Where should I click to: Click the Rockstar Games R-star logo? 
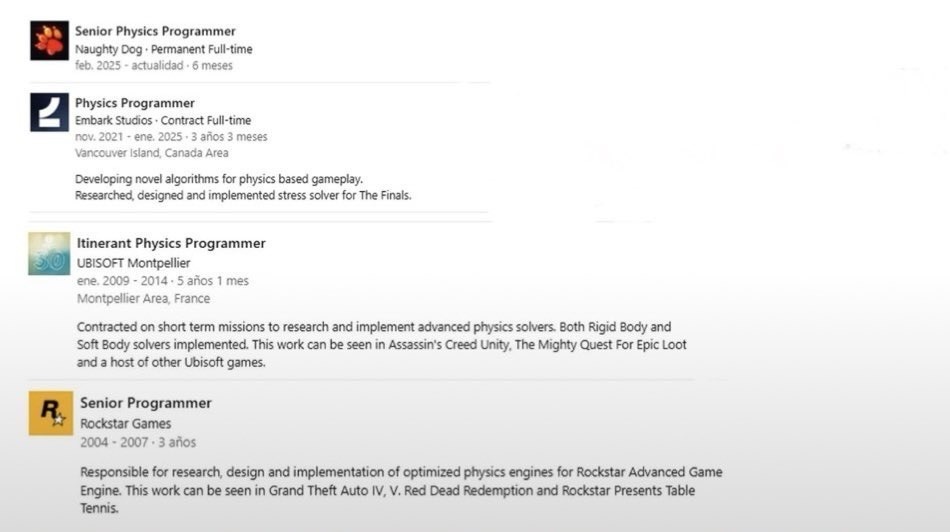pos(50,412)
